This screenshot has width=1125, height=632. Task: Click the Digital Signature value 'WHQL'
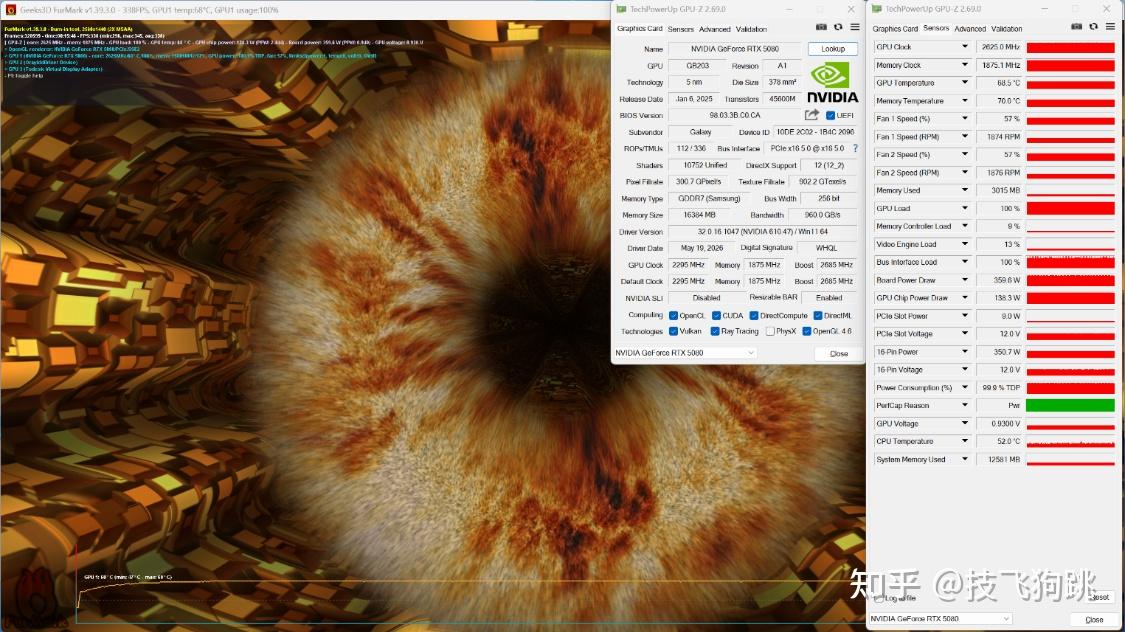click(827, 248)
